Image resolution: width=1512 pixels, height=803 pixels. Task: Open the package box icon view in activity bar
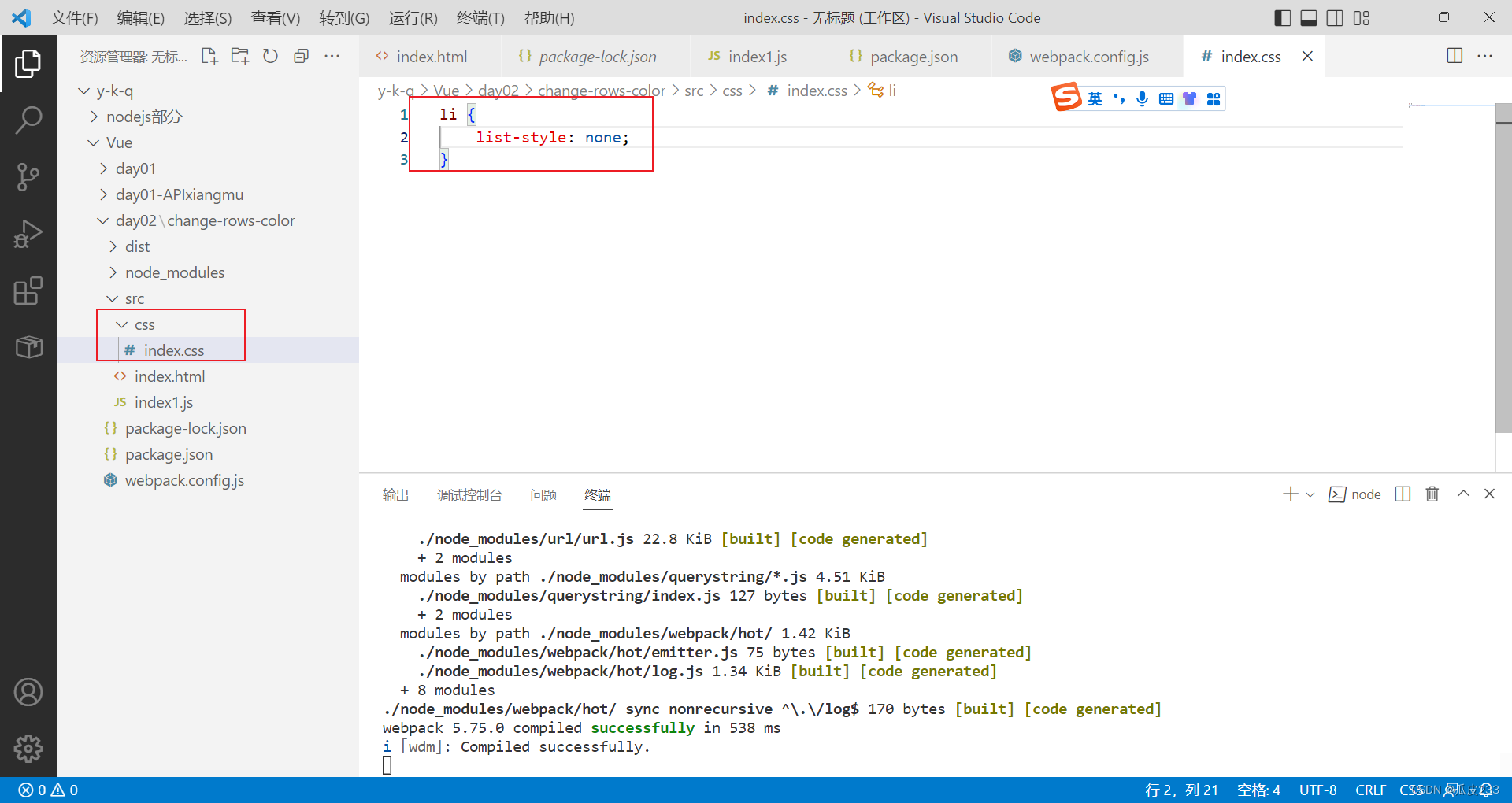pos(28,347)
